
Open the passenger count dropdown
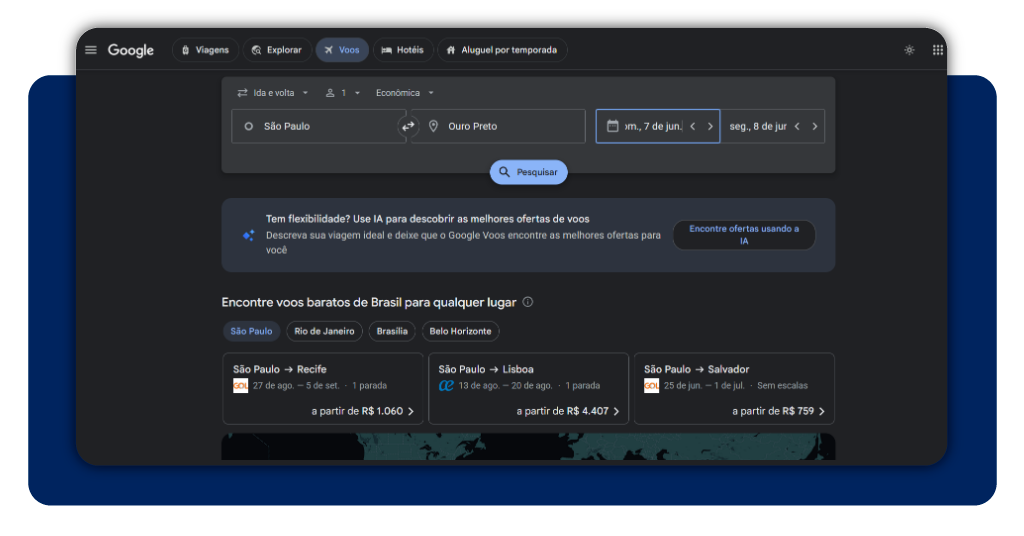343,93
